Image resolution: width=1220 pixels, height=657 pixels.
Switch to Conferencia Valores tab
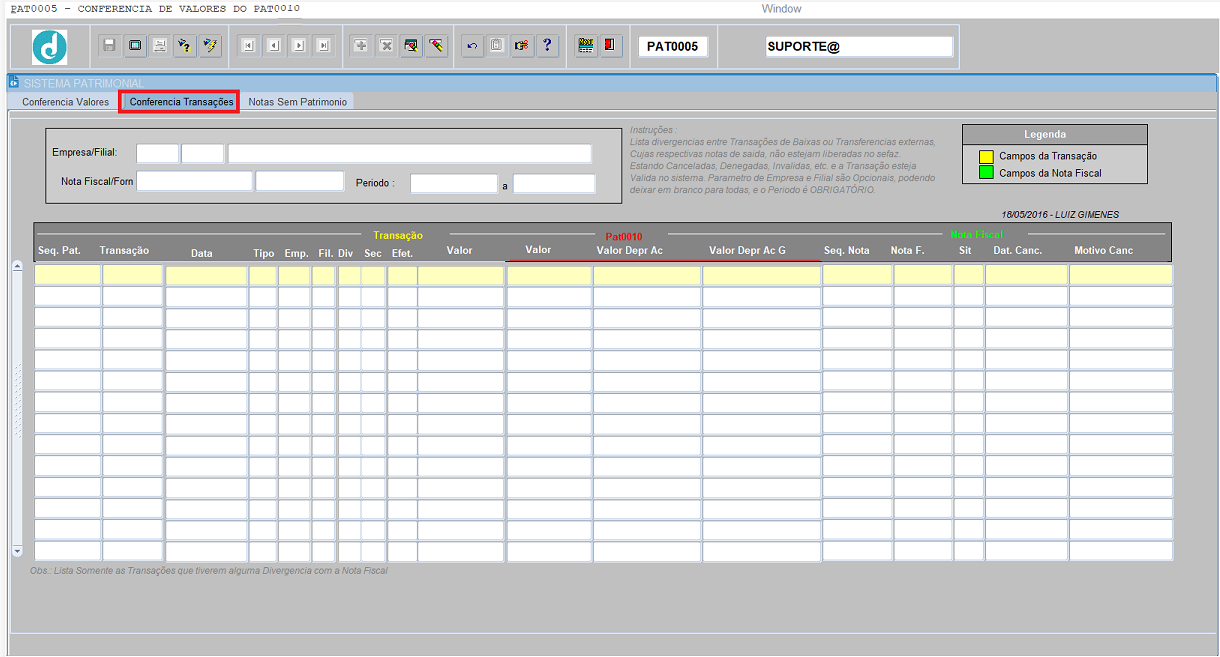[x=65, y=102]
